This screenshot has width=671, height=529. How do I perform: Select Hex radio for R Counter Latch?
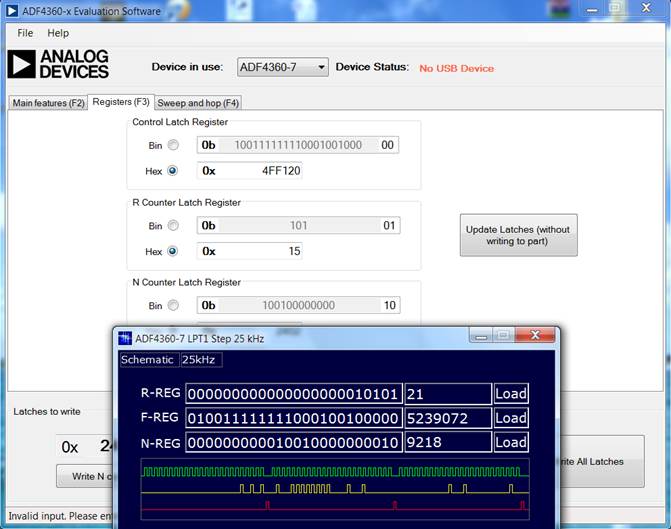172,251
